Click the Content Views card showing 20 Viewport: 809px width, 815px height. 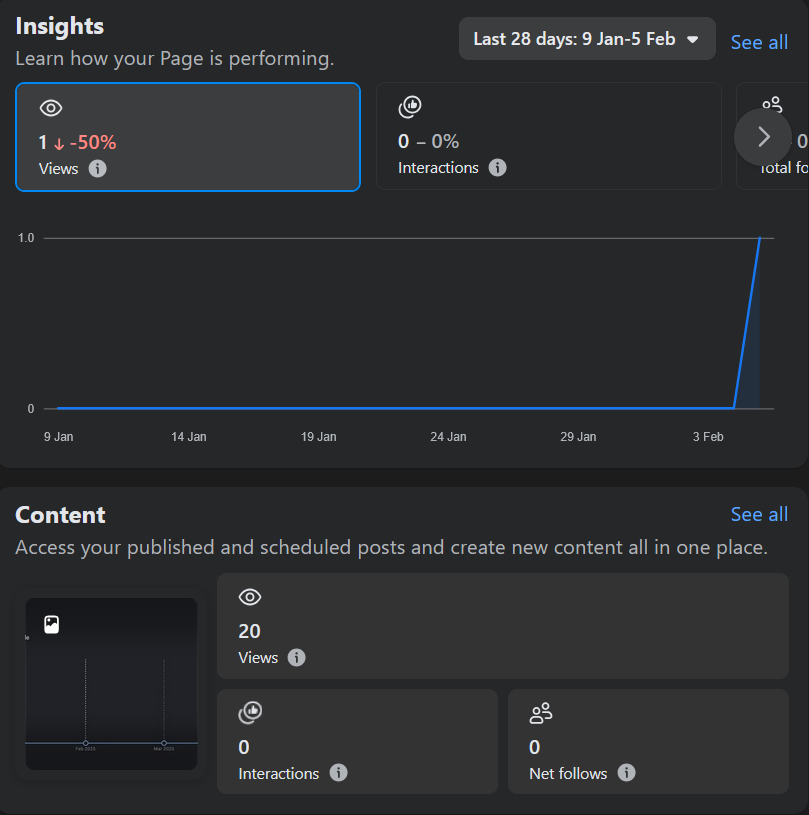tap(502, 626)
